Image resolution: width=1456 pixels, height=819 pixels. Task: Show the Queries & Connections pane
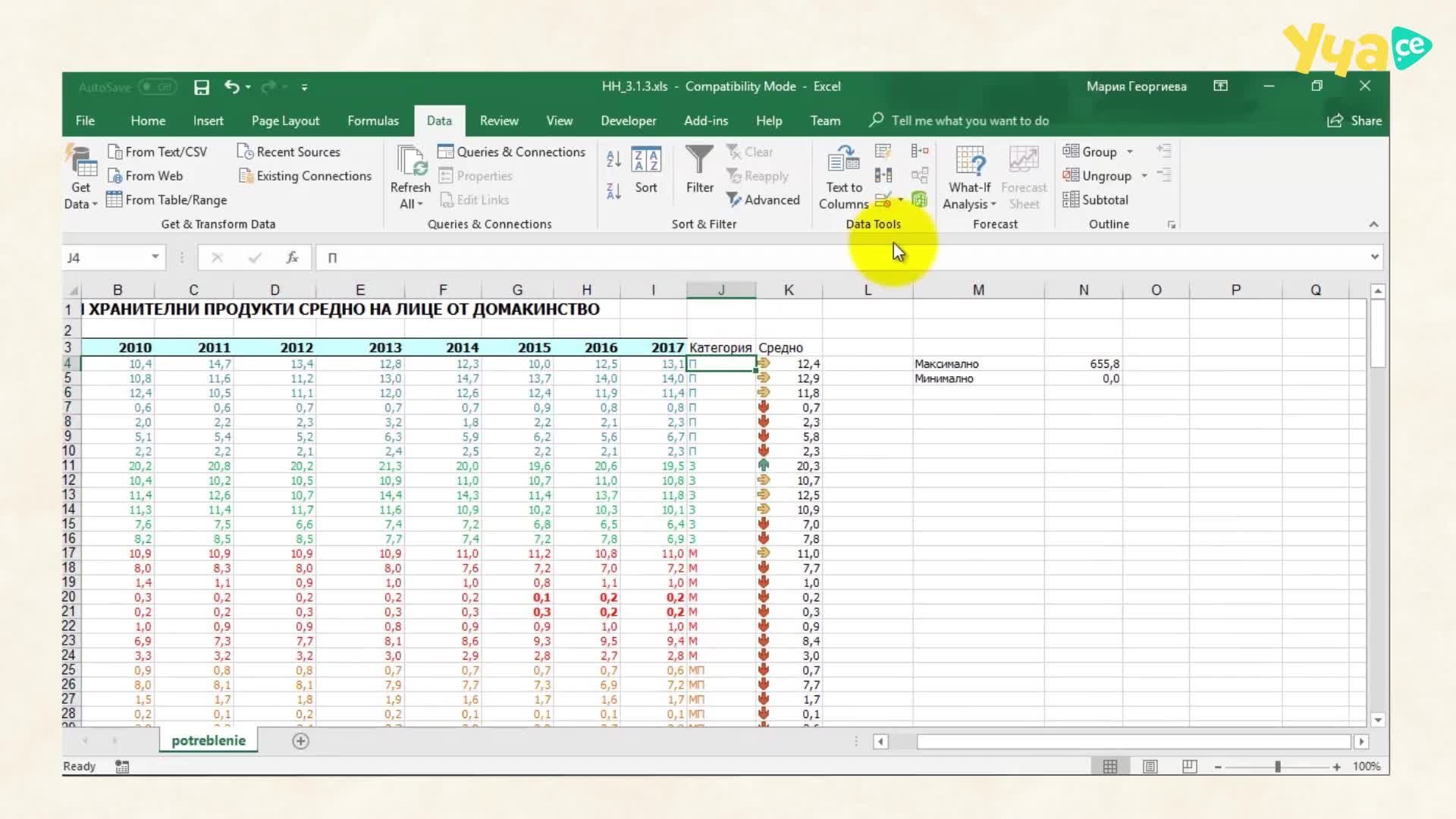click(x=512, y=152)
